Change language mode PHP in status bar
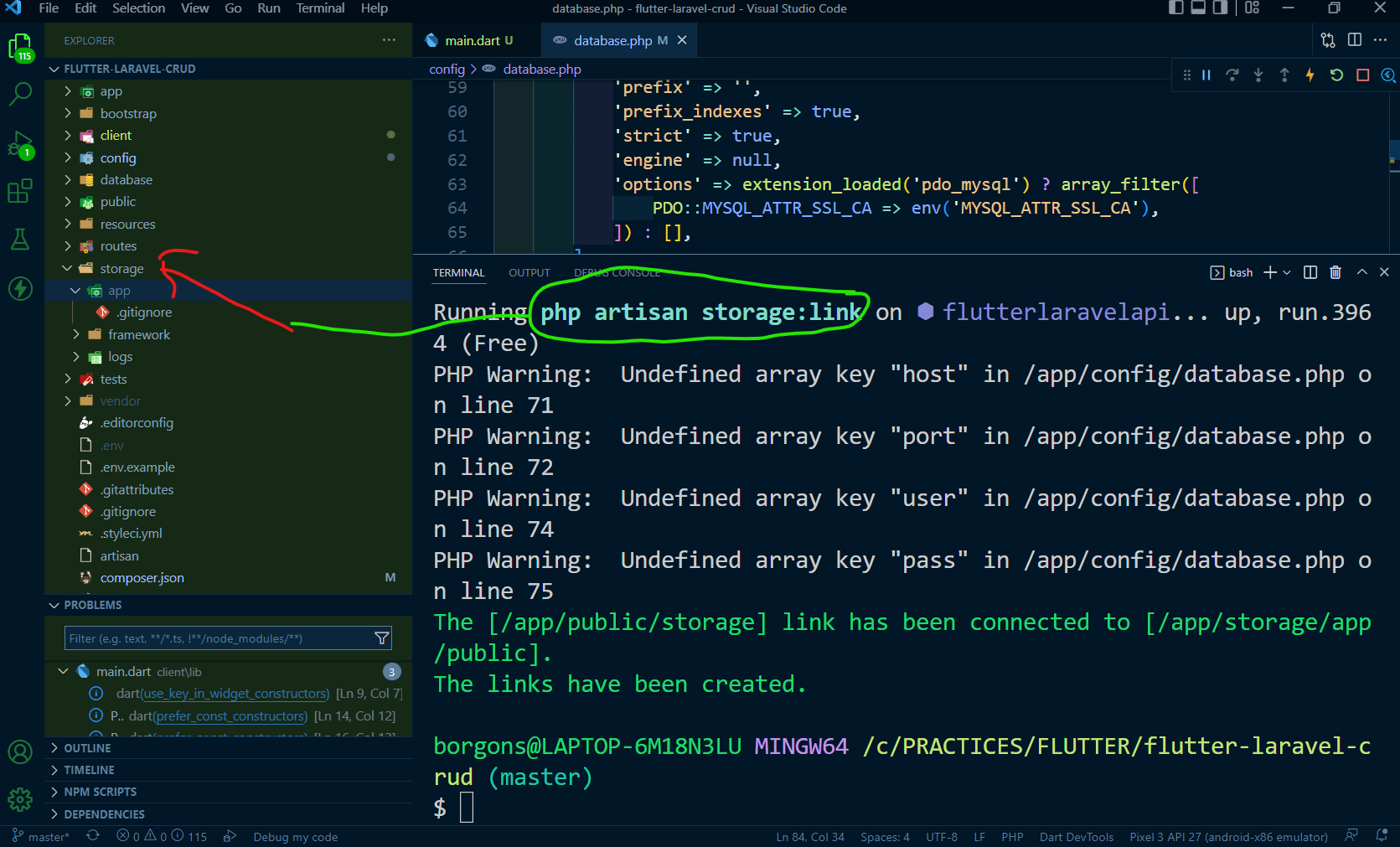1400x847 pixels. click(x=1012, y=836)
